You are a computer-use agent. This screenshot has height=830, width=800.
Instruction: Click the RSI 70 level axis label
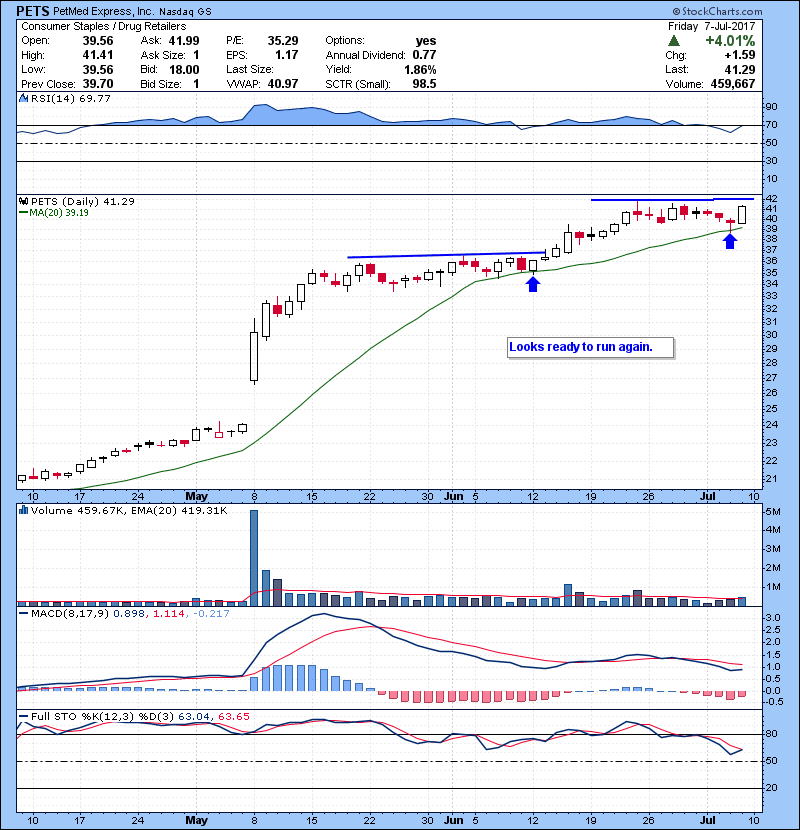(771, 125)
